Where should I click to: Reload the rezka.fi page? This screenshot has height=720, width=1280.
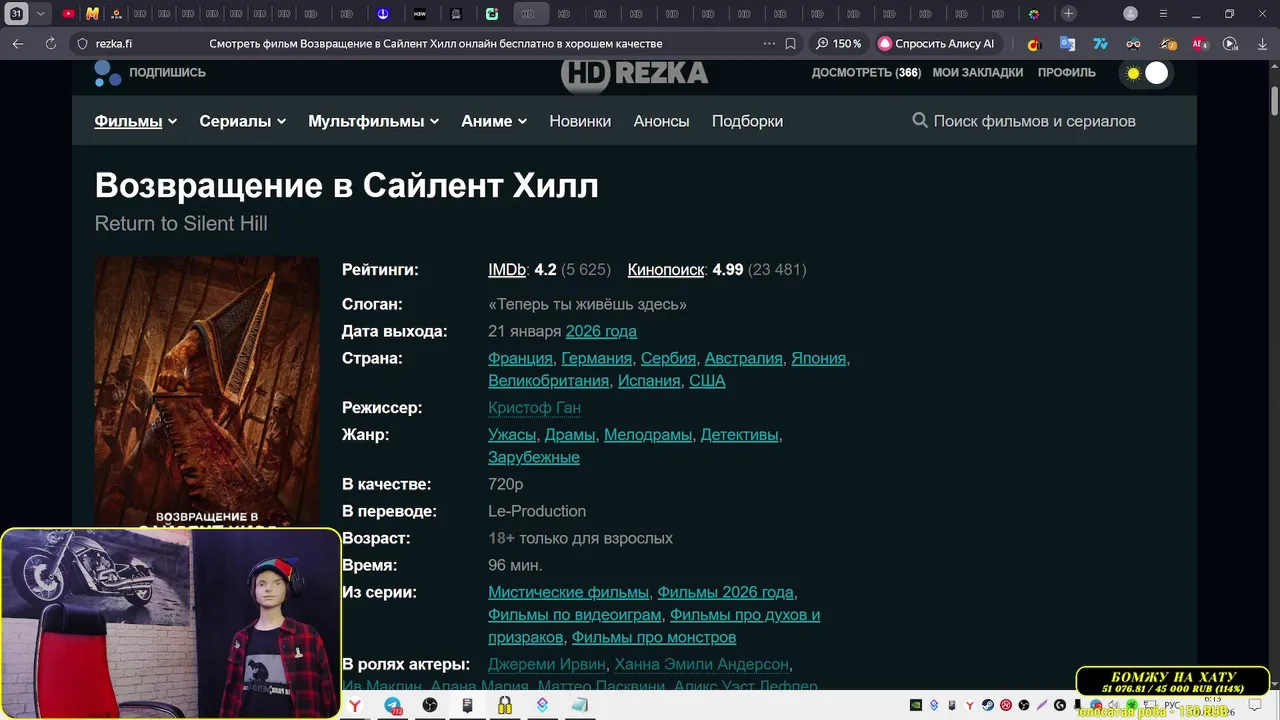click(50, 44)
